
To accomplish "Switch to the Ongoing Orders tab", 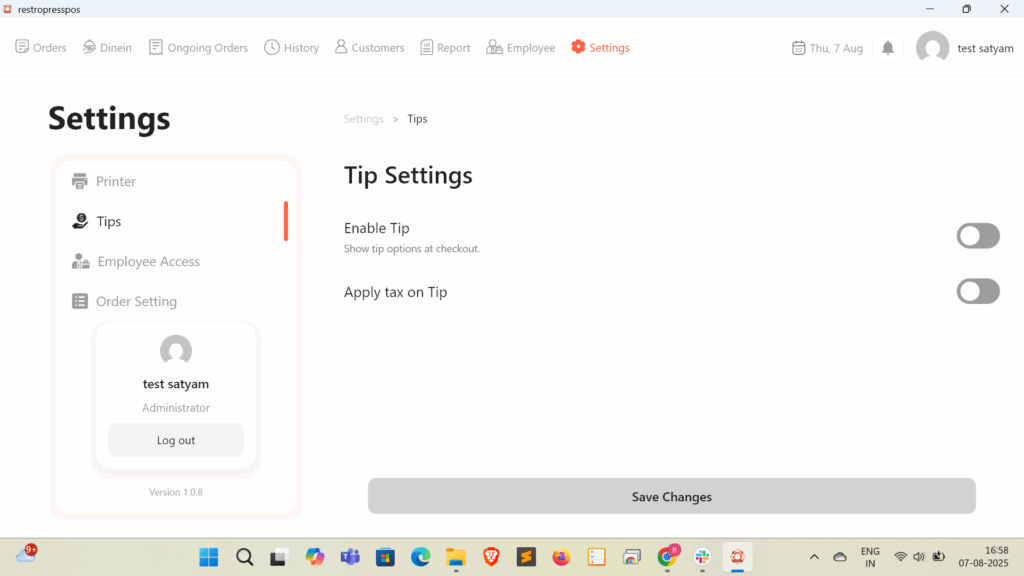I will click(198, 47).
